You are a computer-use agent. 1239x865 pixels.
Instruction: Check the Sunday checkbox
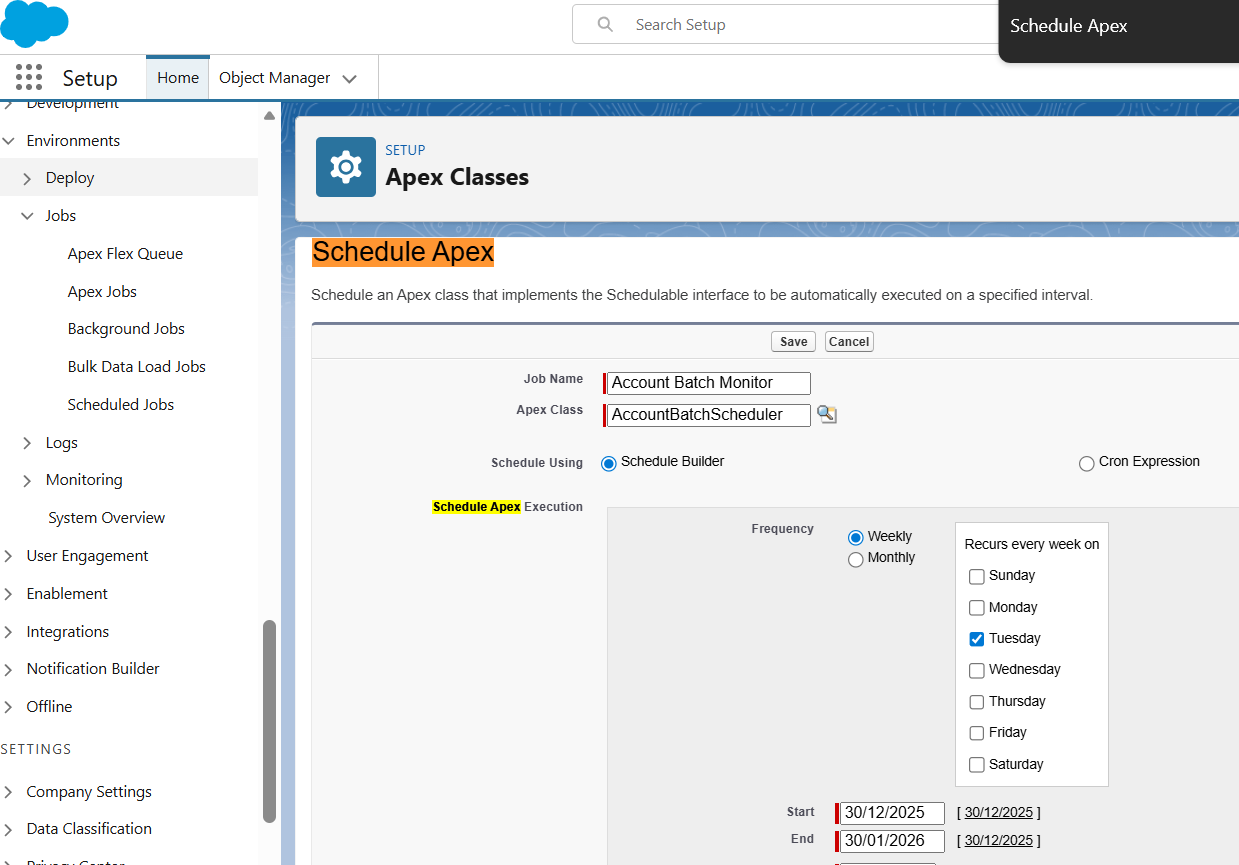coord(977,576)
